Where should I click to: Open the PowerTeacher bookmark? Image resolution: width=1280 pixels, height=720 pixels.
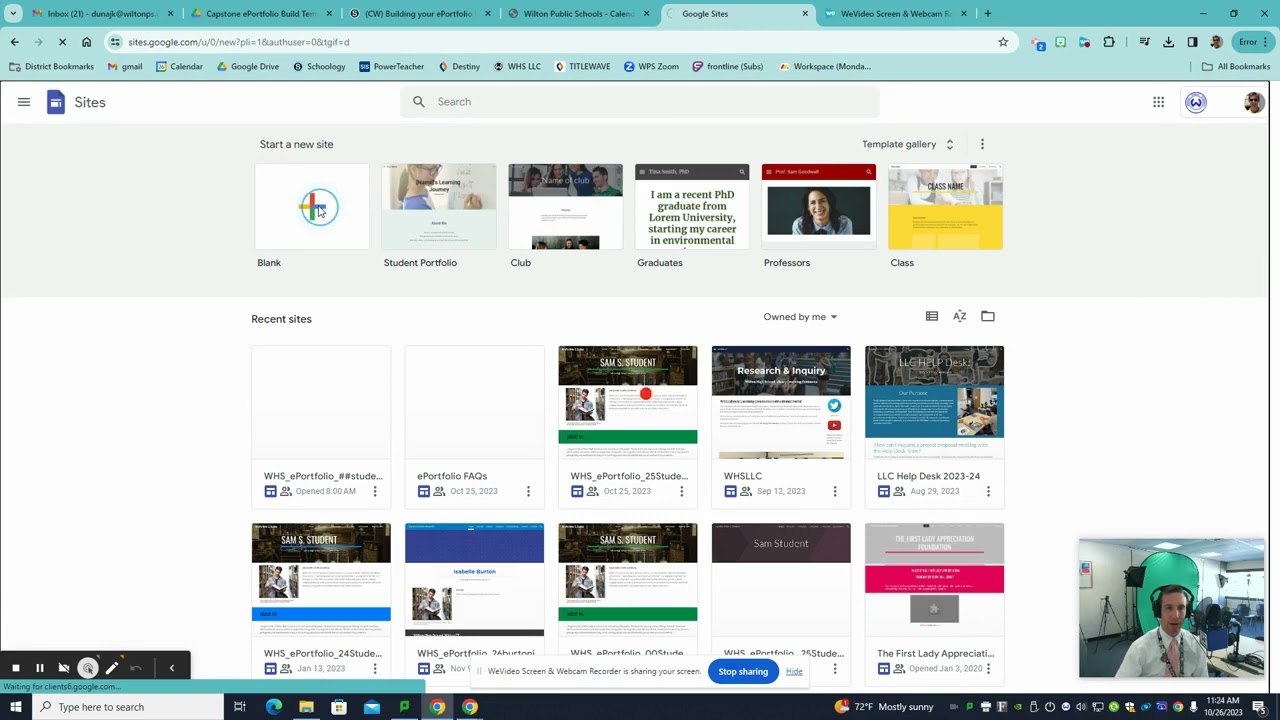pyautogui.click(x=392, y=66)
